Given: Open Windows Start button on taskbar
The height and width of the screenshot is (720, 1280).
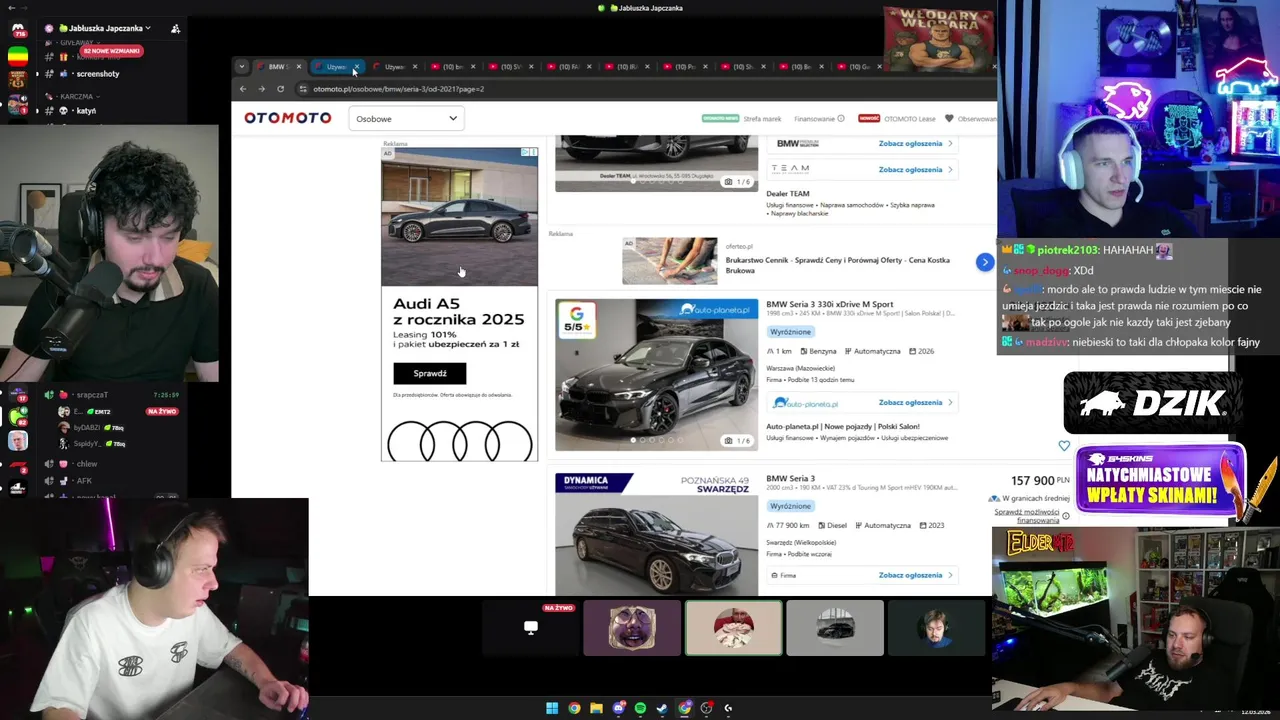Looking at the screenshot, I should coord(552,708).
